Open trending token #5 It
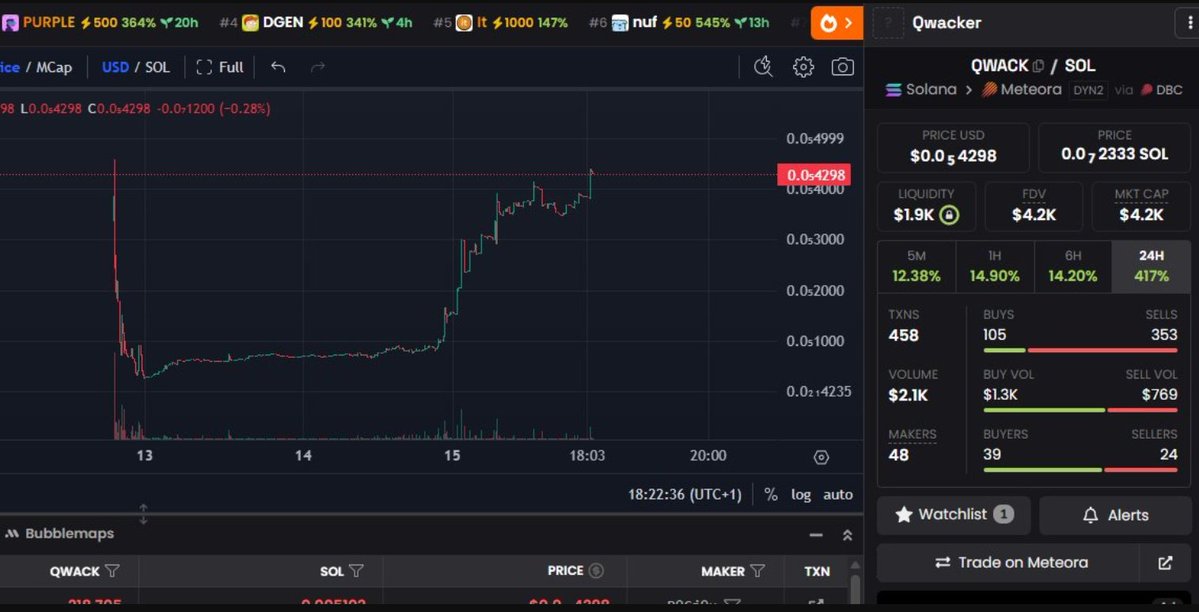Image resolution: width=1199 pixels, height=612 pixels. point(501,23)
